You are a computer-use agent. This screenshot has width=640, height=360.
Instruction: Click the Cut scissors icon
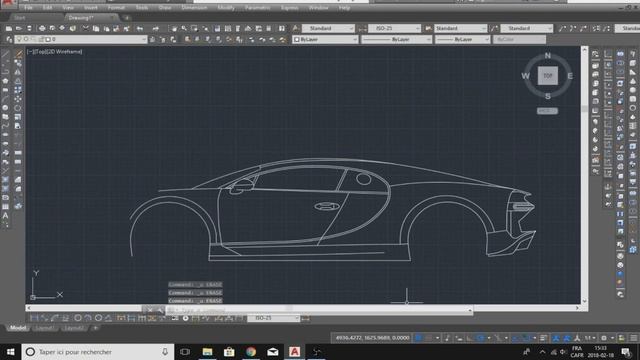pyautogui.click(x=85, y=29)
